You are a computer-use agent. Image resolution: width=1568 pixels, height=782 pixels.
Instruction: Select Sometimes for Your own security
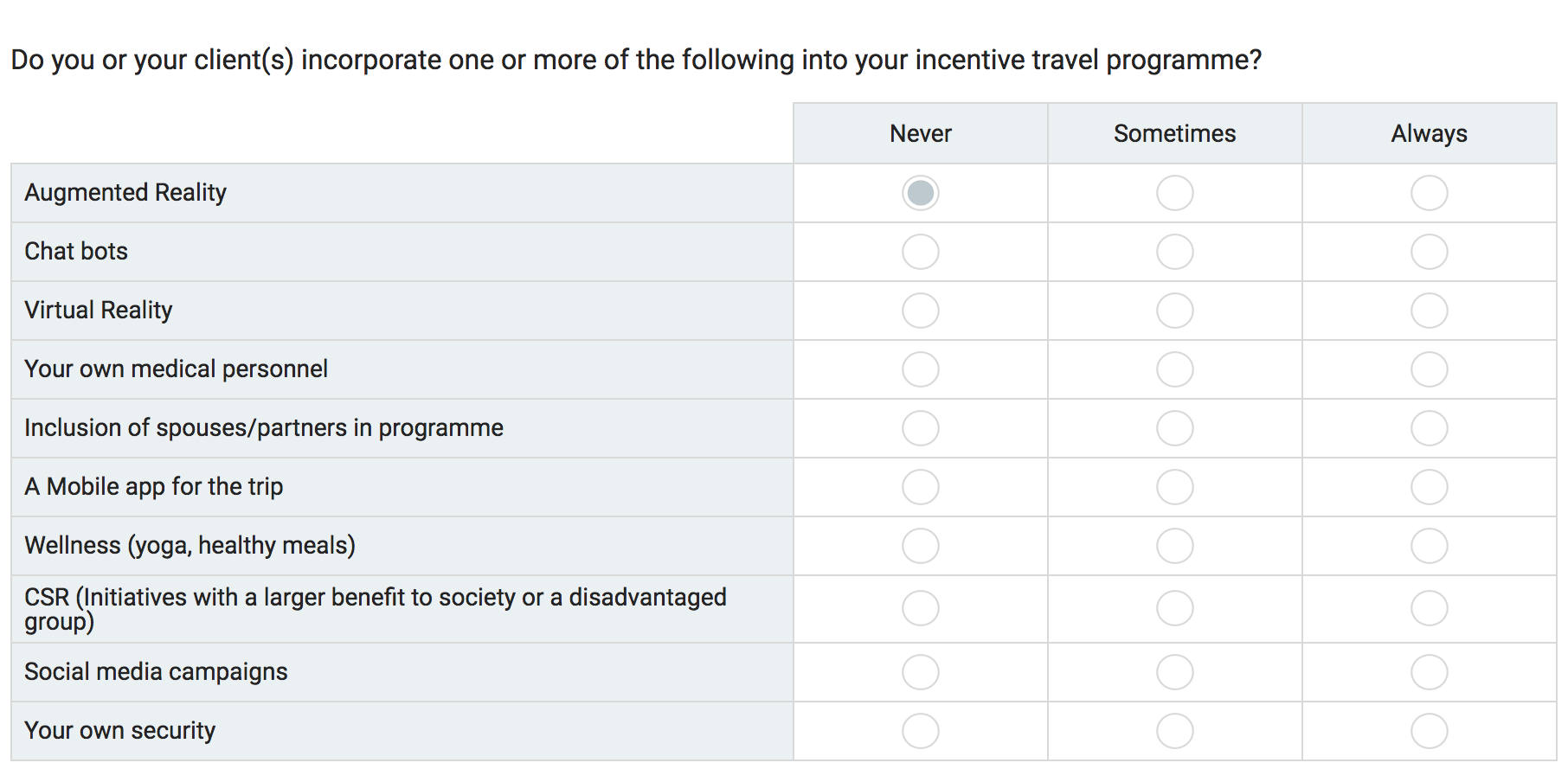click(x=1174, y=731)
